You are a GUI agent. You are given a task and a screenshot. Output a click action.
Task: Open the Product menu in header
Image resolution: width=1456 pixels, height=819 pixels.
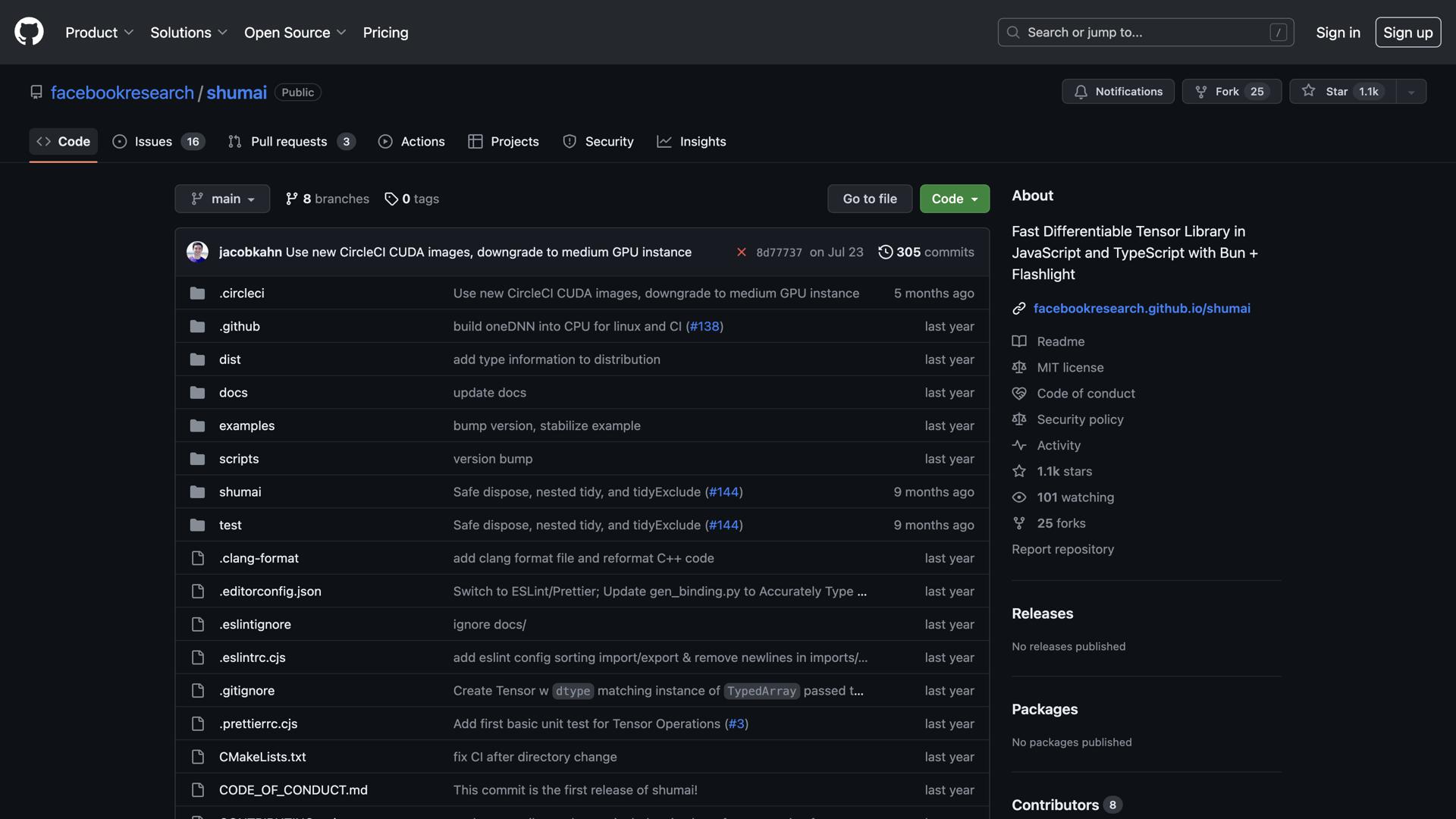tap(99, 33)
